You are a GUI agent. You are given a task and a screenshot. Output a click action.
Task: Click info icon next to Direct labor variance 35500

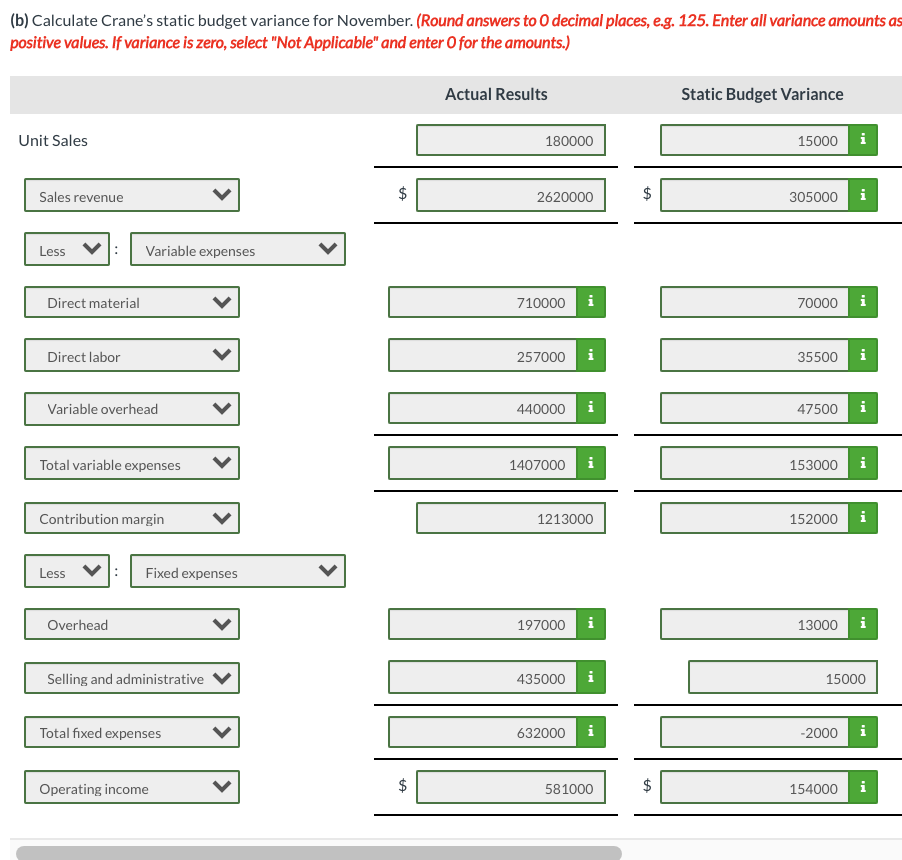point(863,356)
